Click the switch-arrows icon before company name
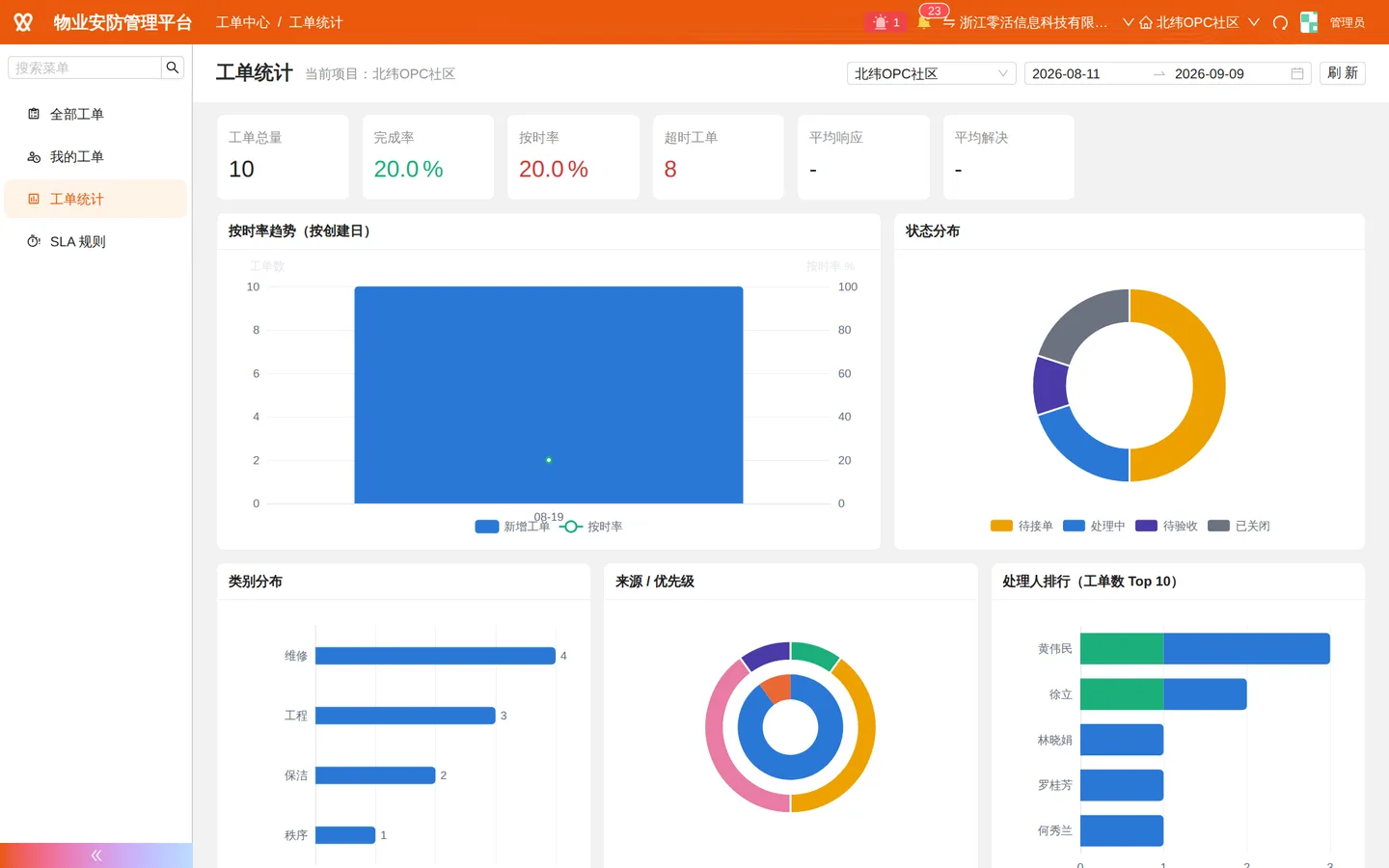This screenshot has width=1389, height=868. point(949,22)
